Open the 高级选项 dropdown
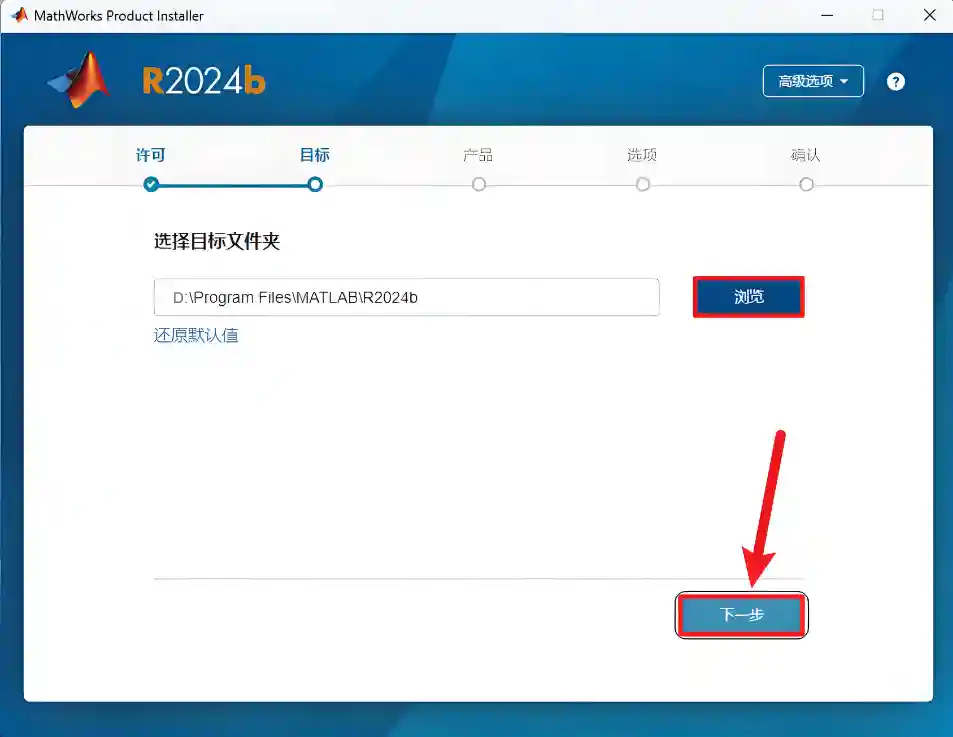Image resolution: width=953 pixels, height=737 pixels. (x=813, y=81)
